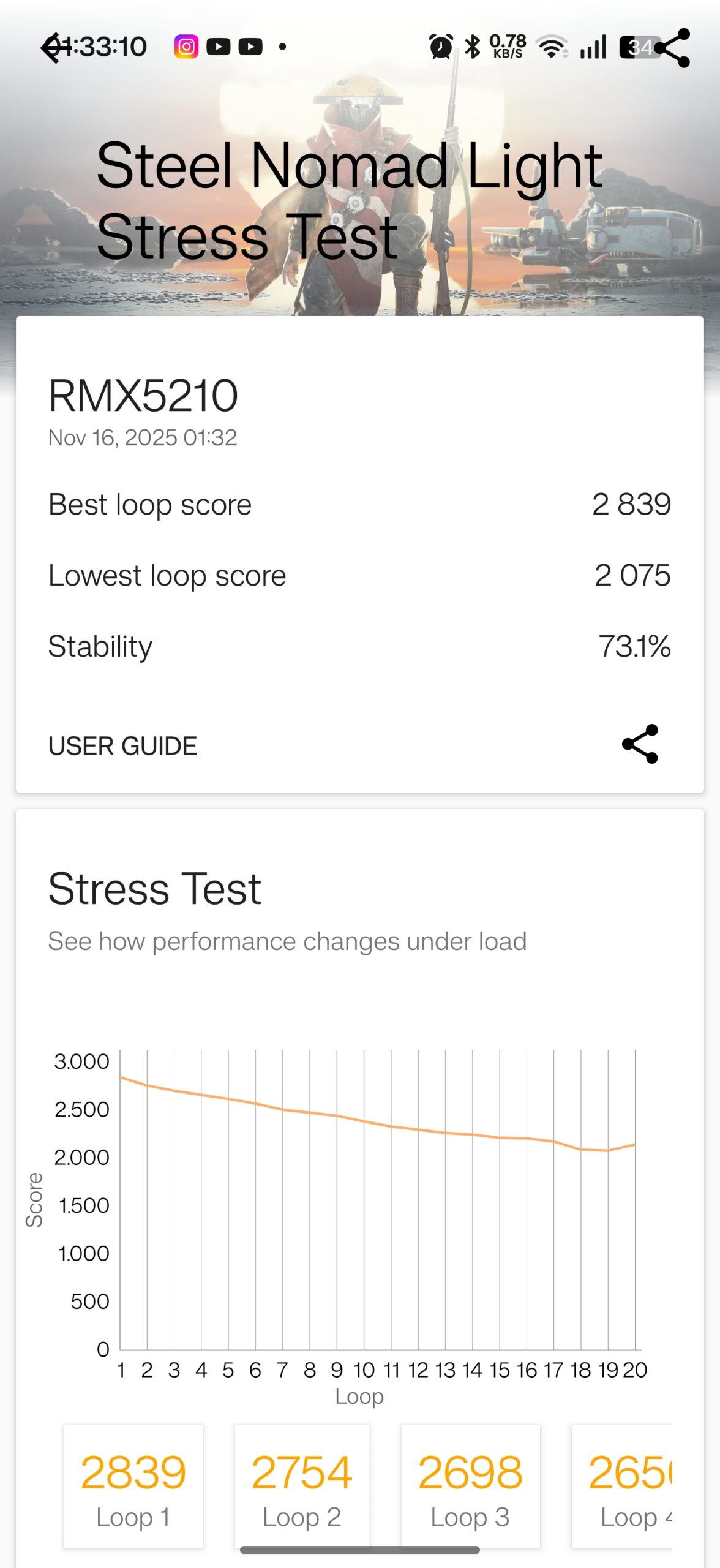Tap the Best loop score row
Screen dimensions: 720x1568
coord(360,505)
